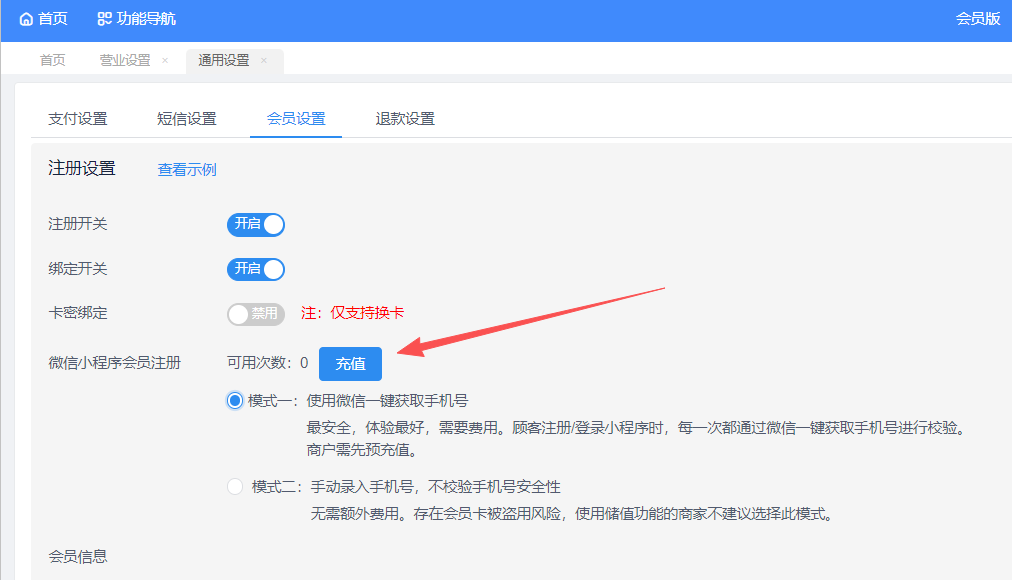This screenshot has height=580, width=1012.
Task: Close the 通用设置 tab
Action: 264,61
